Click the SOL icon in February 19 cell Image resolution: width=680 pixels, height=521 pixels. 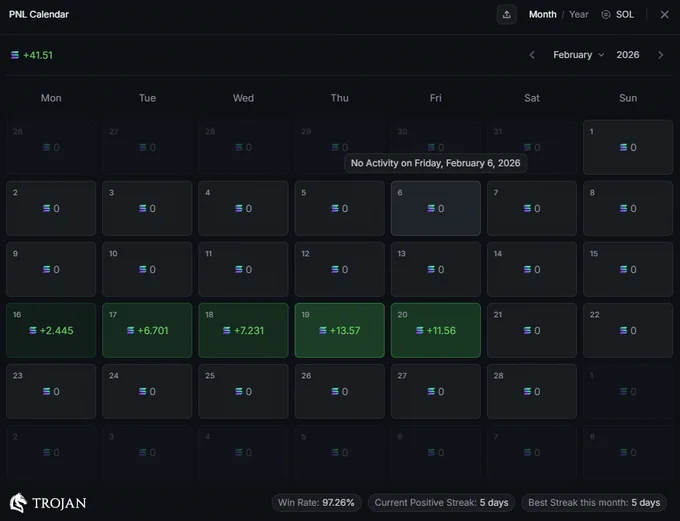pyautogui.click(x=323, y=331)
